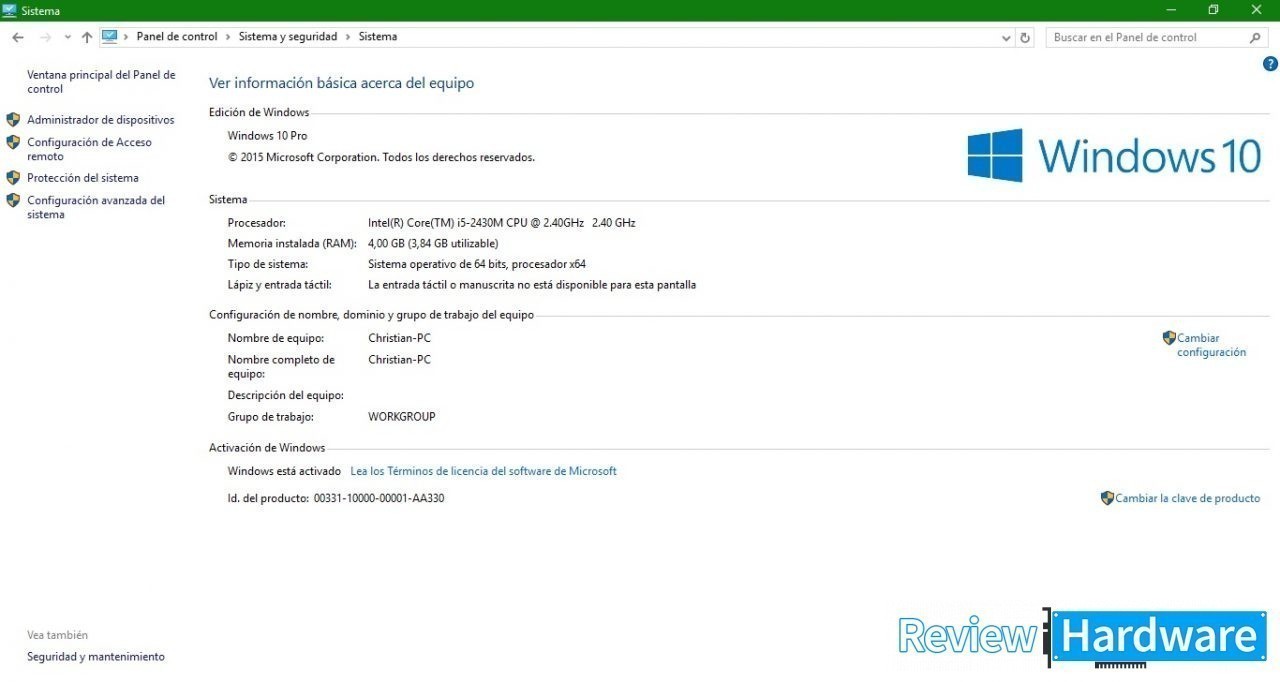Click the Windows 10 logo
The image size is (1280, 682).
pyautogui.click(x=1114, y=155)
